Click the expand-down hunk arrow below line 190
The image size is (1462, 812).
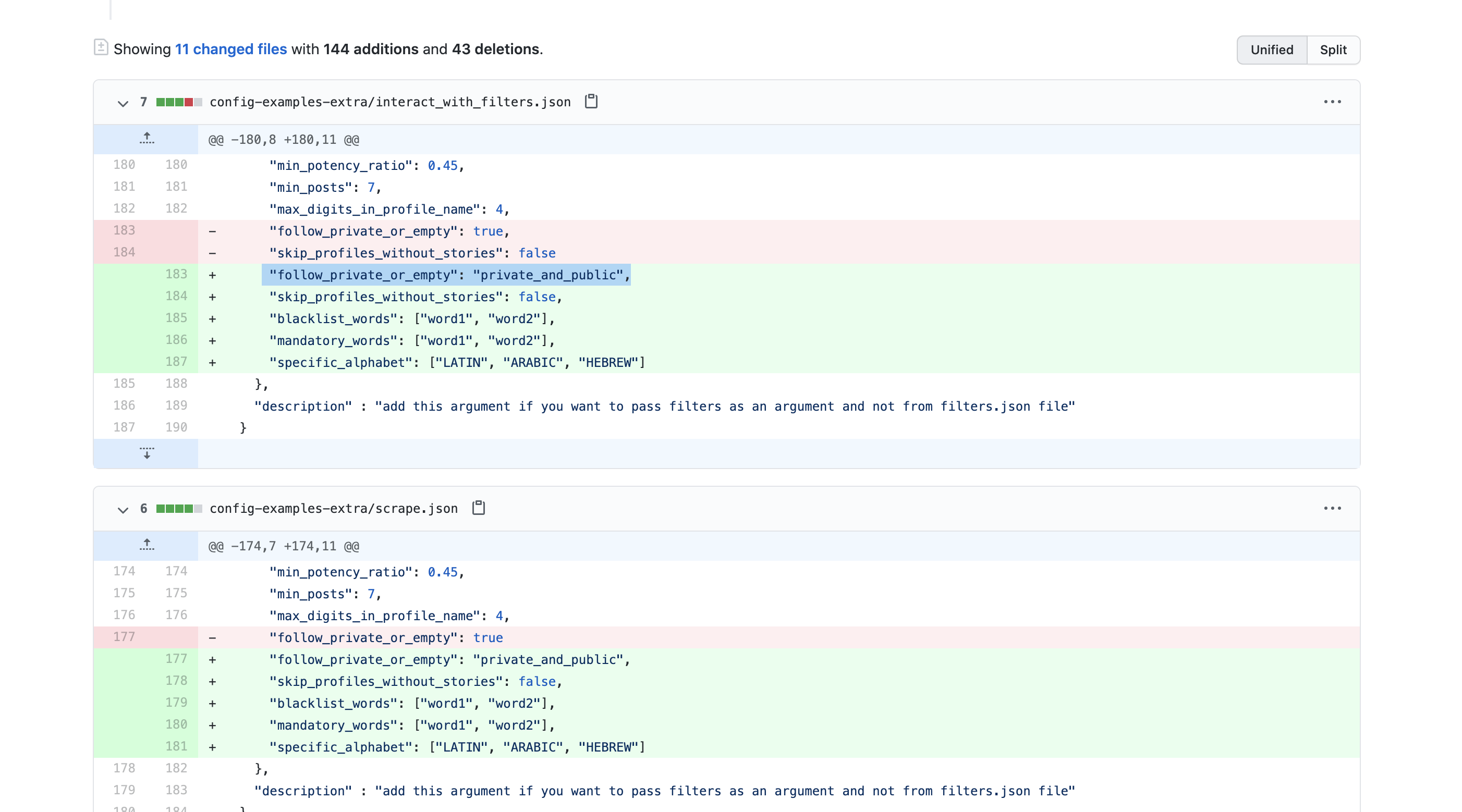147,453
